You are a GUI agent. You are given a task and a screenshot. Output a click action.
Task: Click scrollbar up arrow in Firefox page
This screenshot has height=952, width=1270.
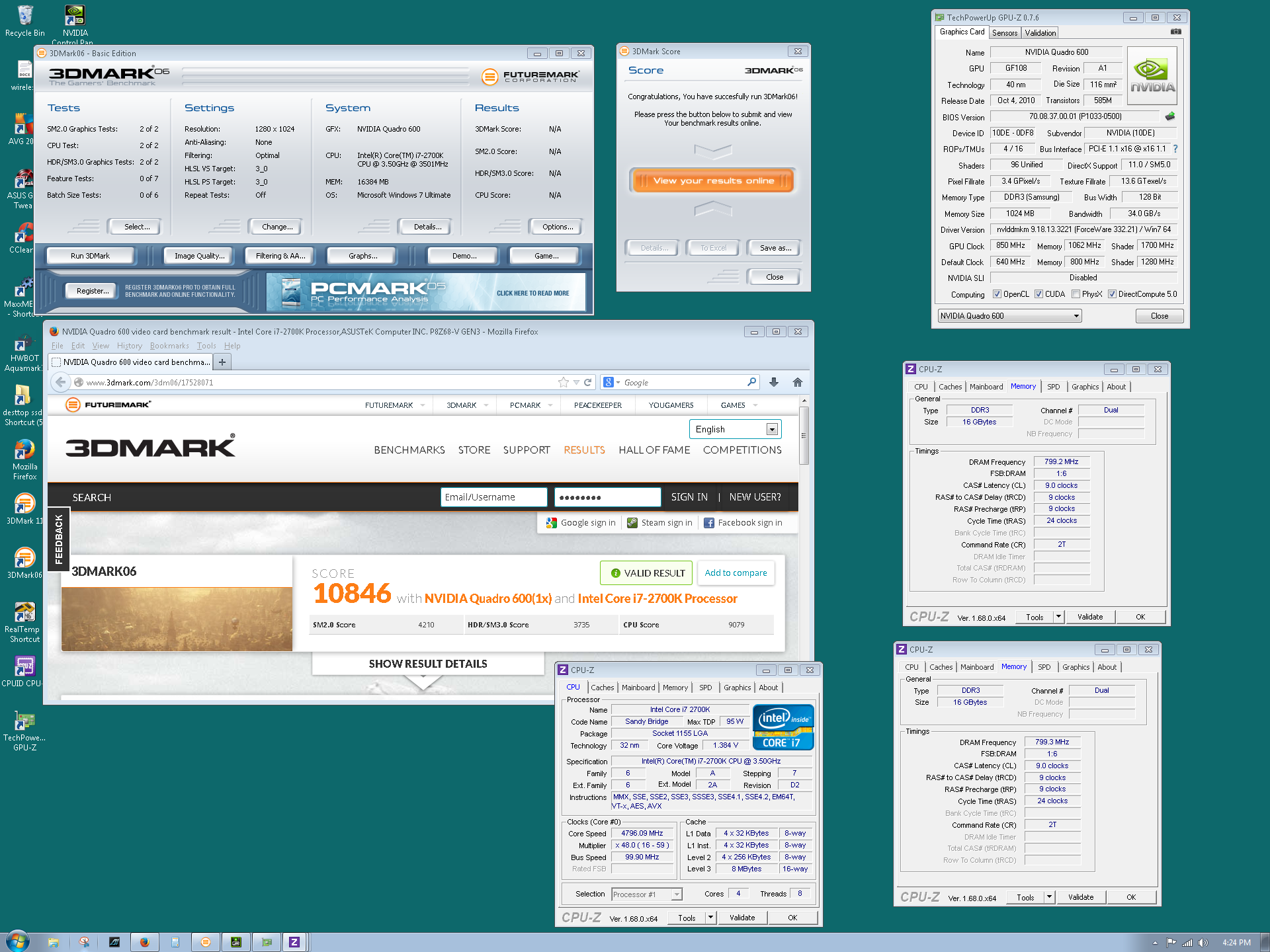point(804,401)
